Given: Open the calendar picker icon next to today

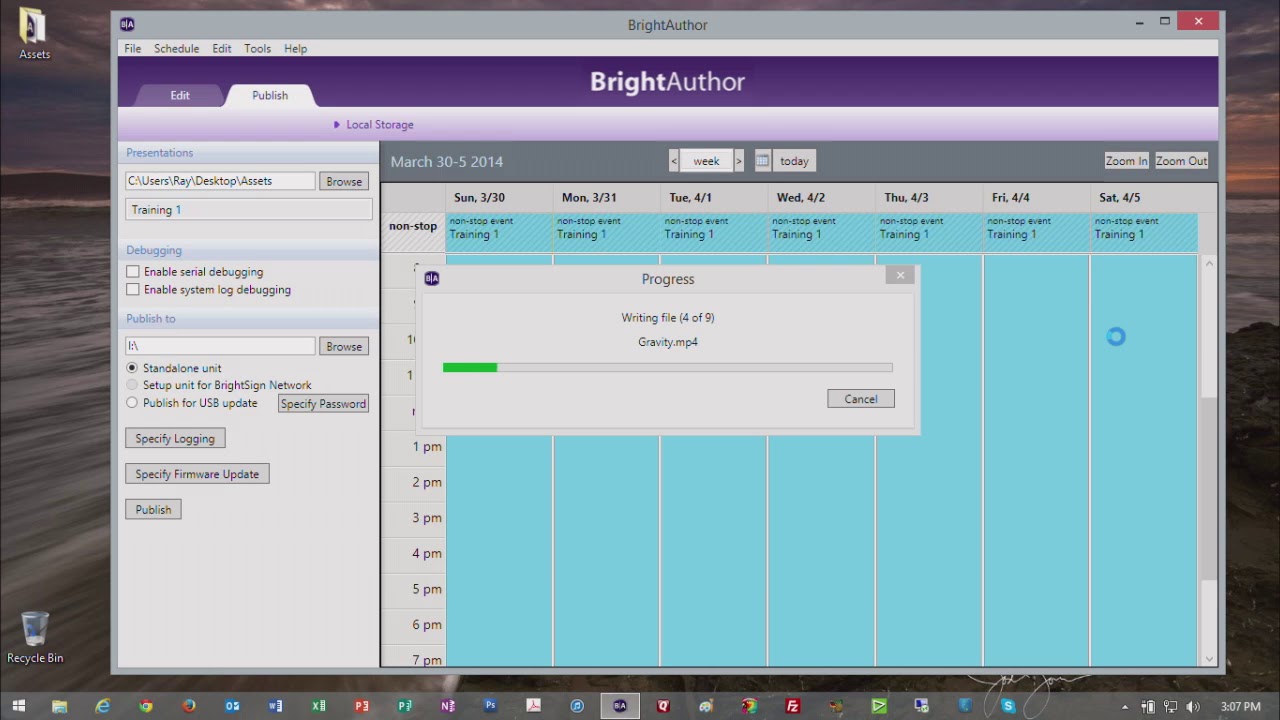Looking at the screenshot, I should [762, 160].
